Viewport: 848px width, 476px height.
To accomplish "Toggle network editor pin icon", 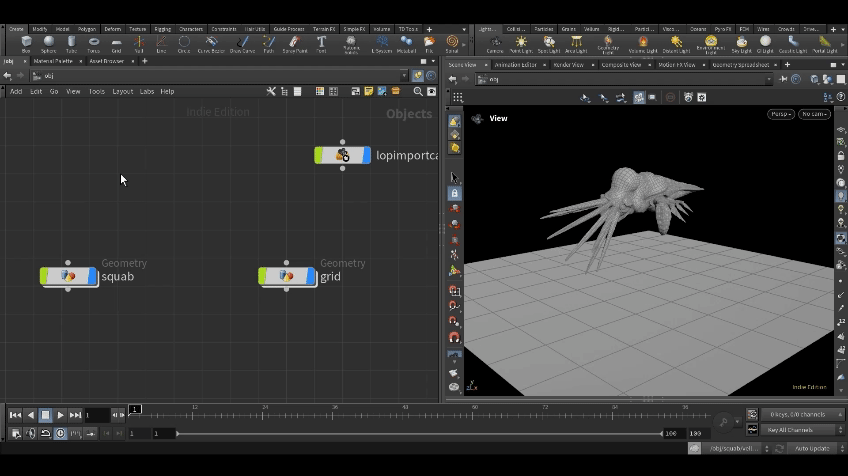I will pos(418,76).
